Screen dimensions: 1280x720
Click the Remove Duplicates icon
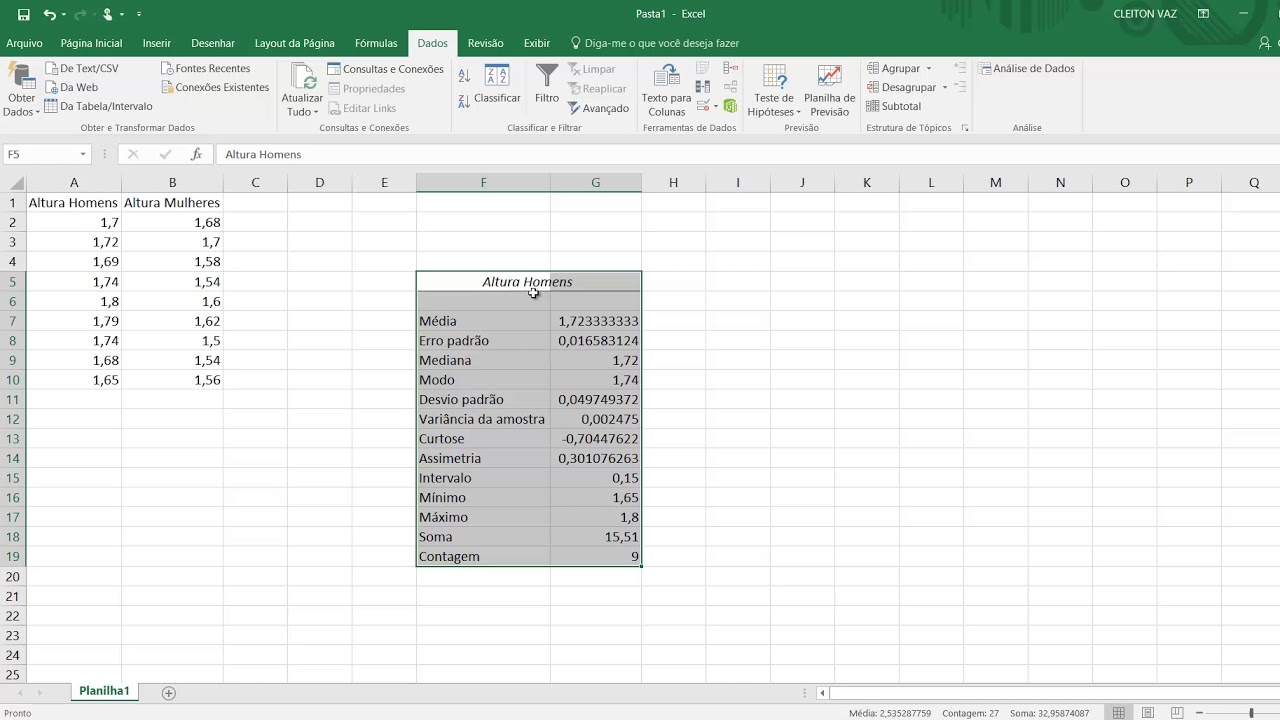click(x=703, y=87)
